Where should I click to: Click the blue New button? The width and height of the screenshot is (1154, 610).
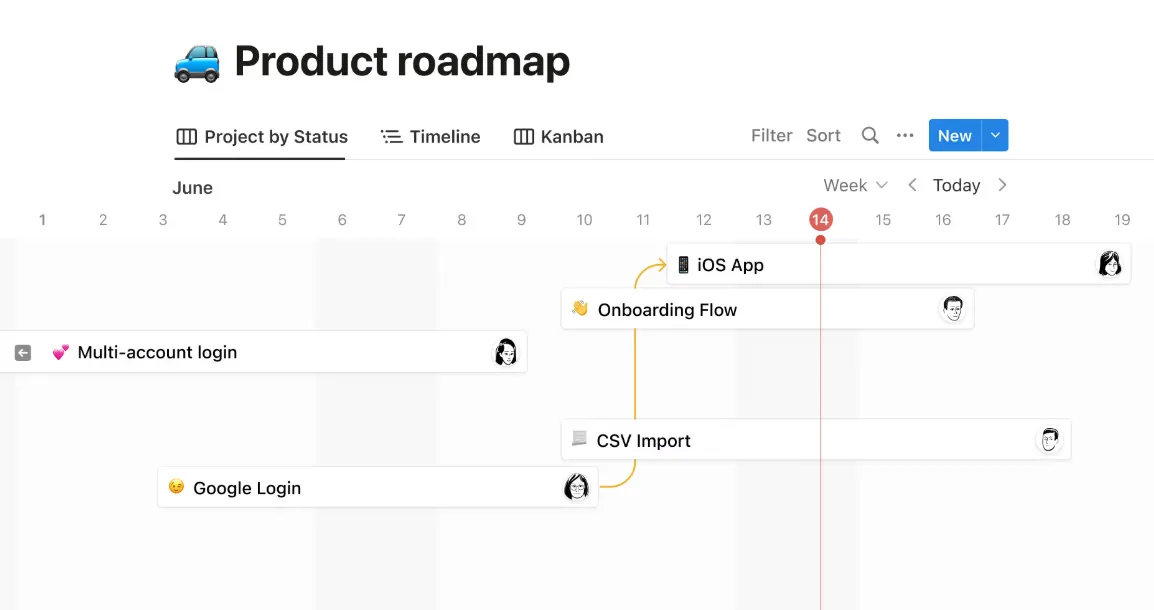(954, 136)
